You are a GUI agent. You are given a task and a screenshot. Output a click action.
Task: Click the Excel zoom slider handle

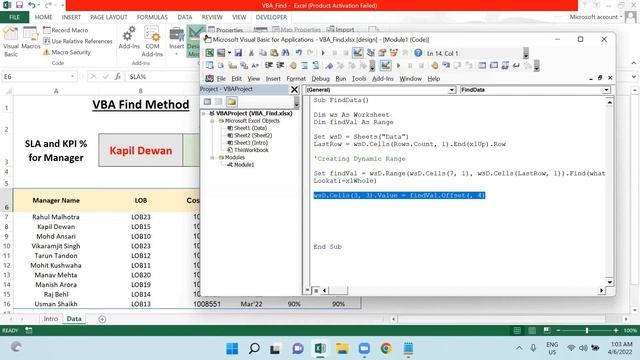pyautogui.click(x=587, y=330)
